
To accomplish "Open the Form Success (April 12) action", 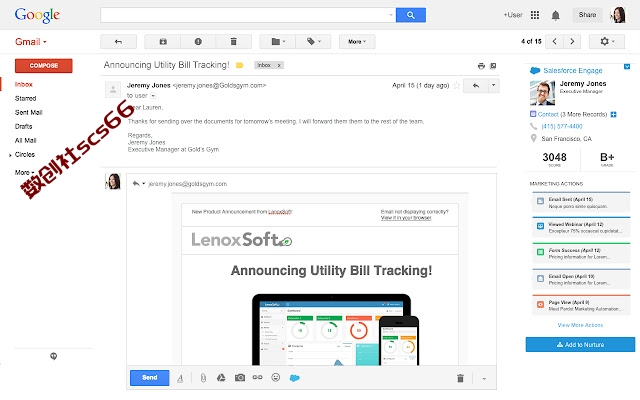I will [x=581, y=253].
